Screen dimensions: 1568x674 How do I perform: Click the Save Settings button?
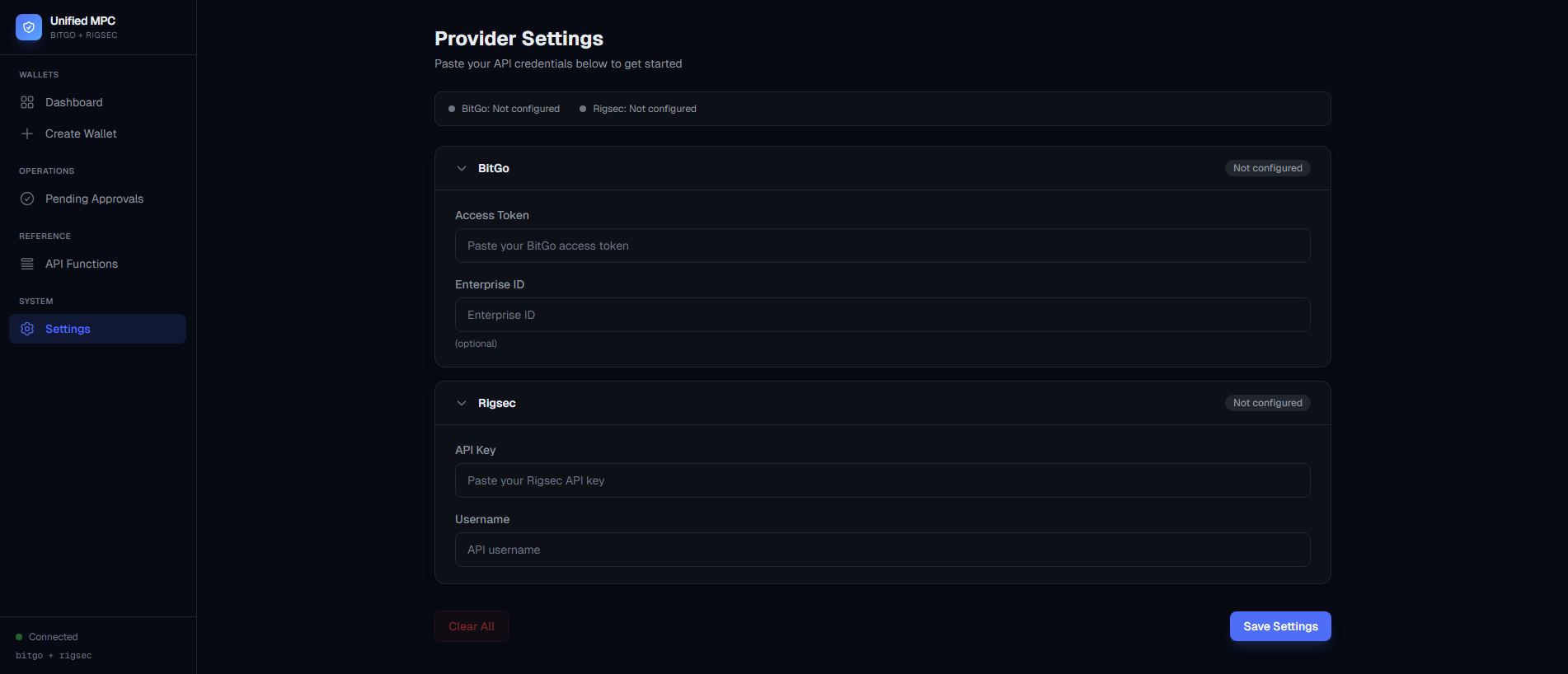[1280, 626]
